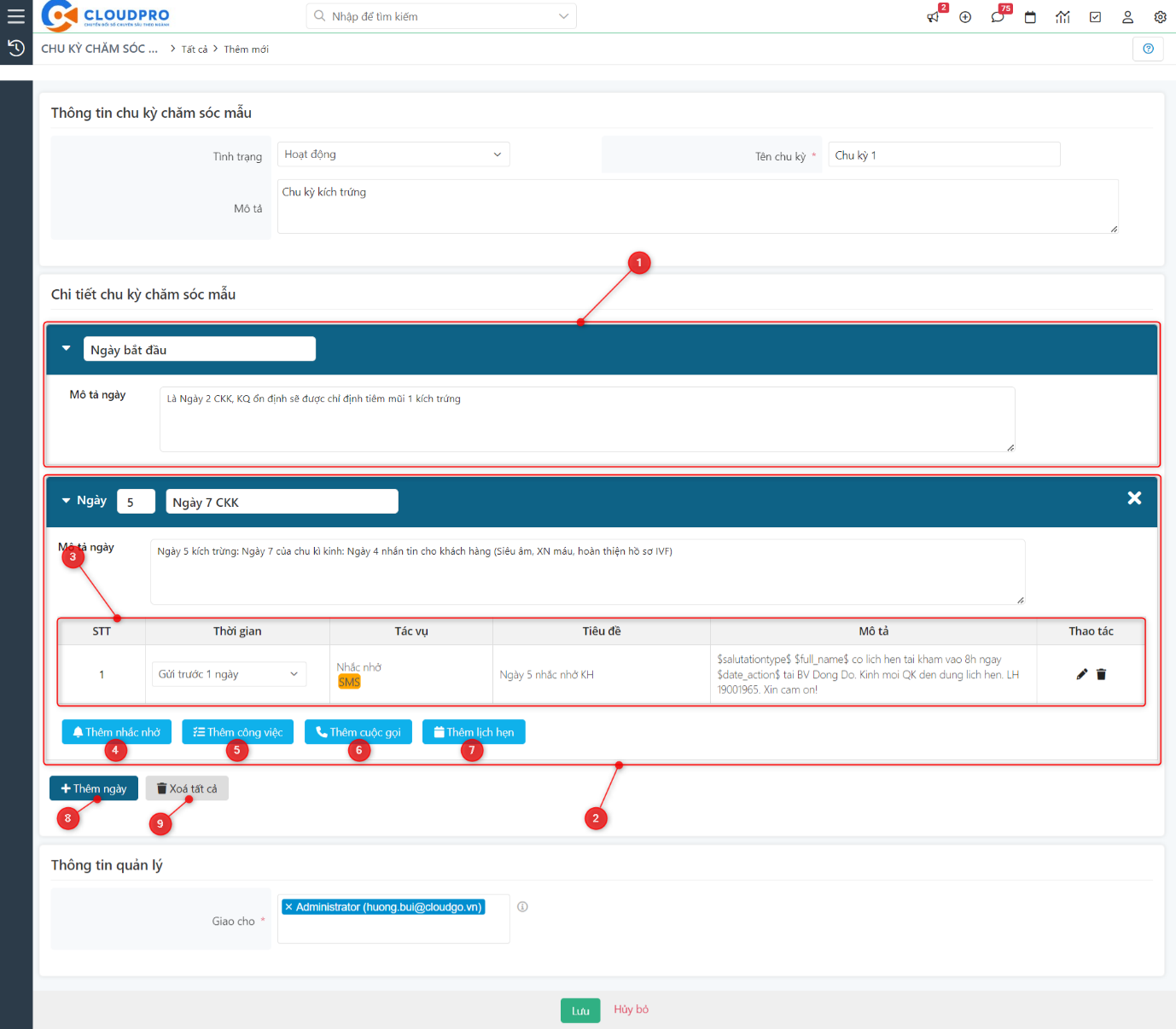Click the Ngày 5 description textarea
The width and height of the screenshot is (1176, 1029).
(588, 572)
